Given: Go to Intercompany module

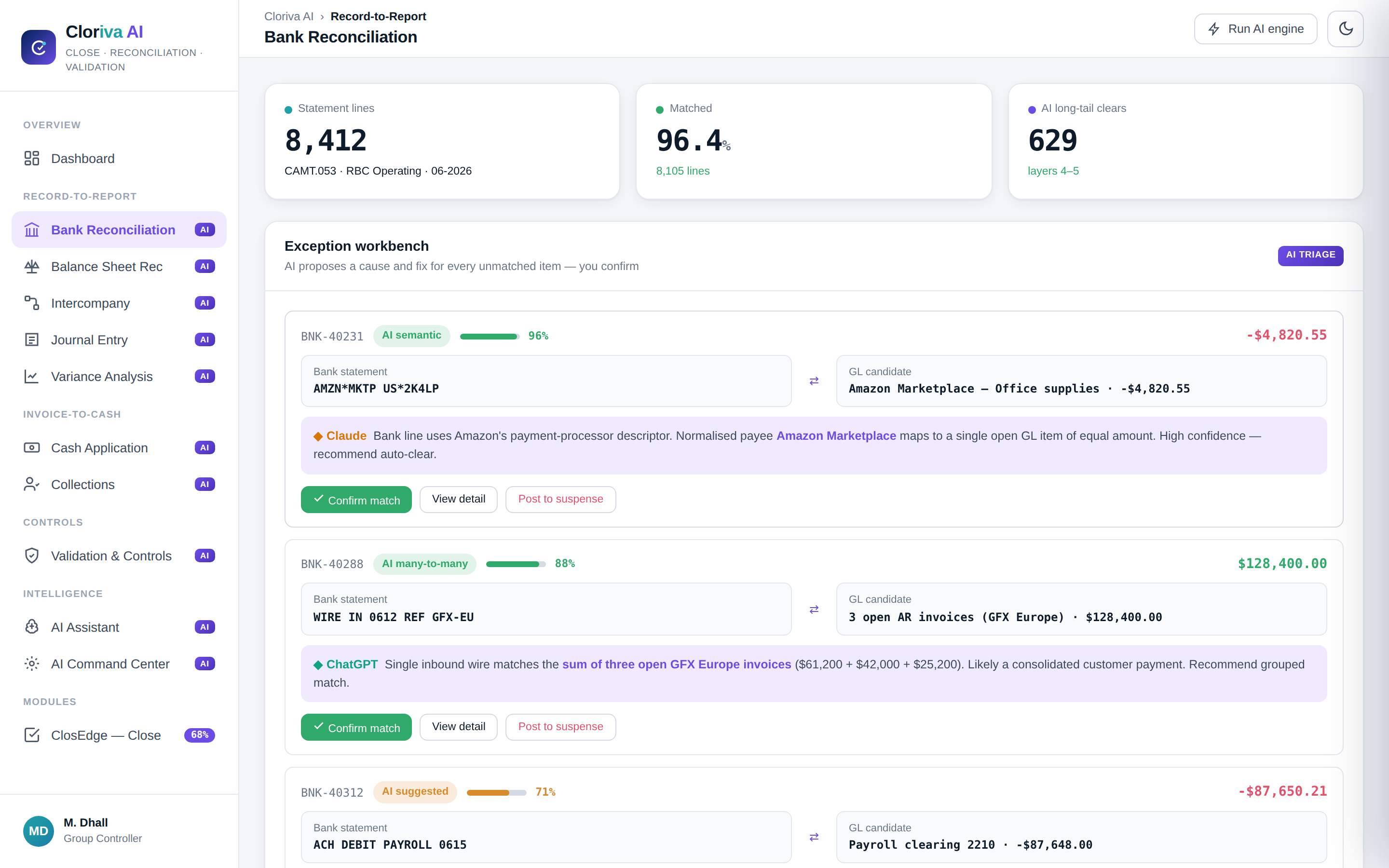Looking at the screenshot, I should coord(119,303).
